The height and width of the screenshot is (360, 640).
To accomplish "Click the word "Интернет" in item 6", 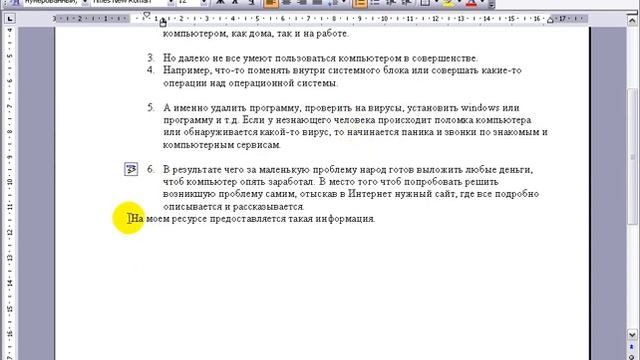I will [369, 194].
